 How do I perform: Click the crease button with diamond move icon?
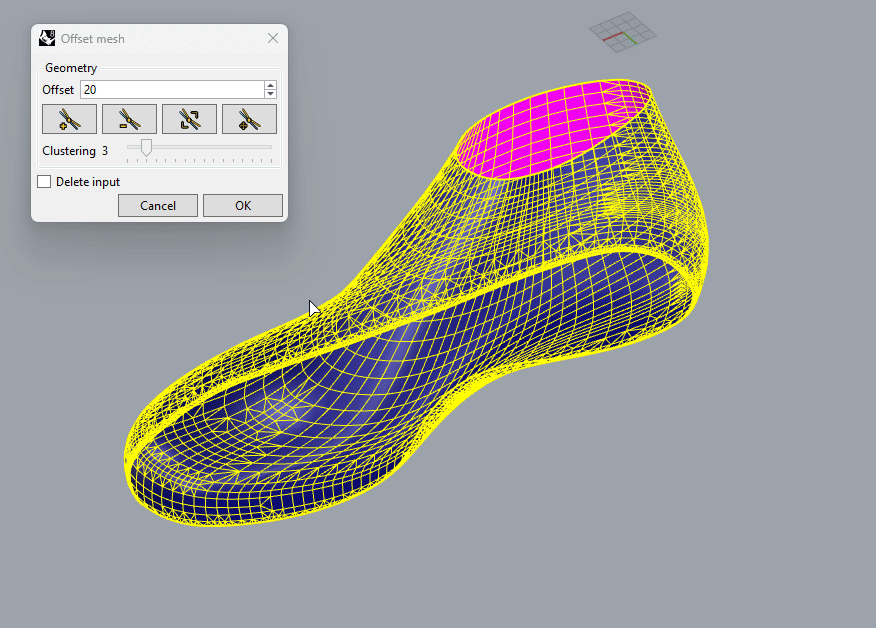click(249, 119)
